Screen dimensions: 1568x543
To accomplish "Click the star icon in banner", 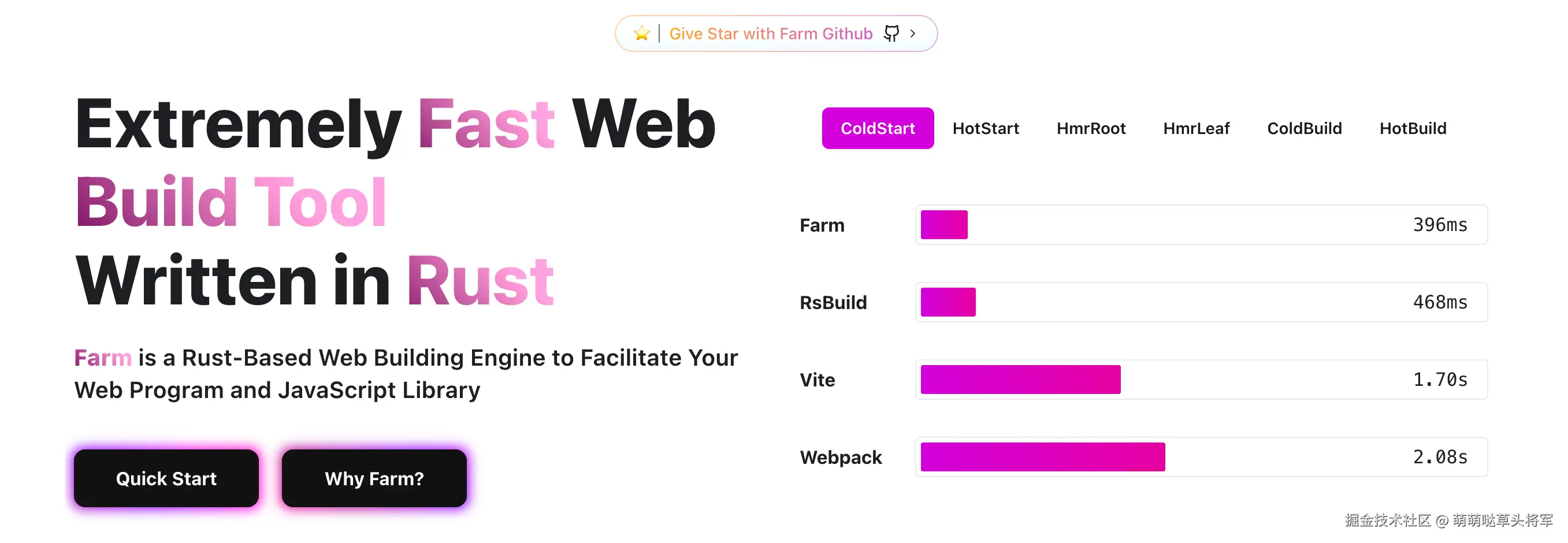I will (x=641, y=34).
